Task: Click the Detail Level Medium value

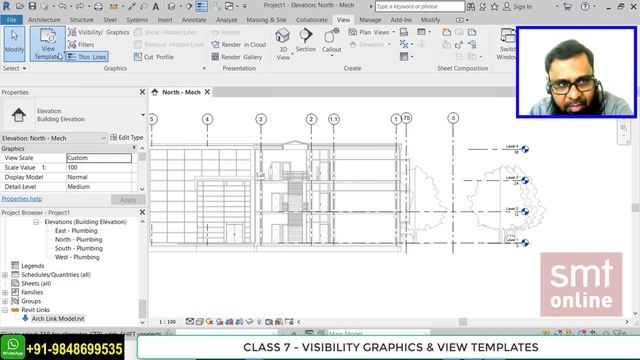Action: coord(99,187)
